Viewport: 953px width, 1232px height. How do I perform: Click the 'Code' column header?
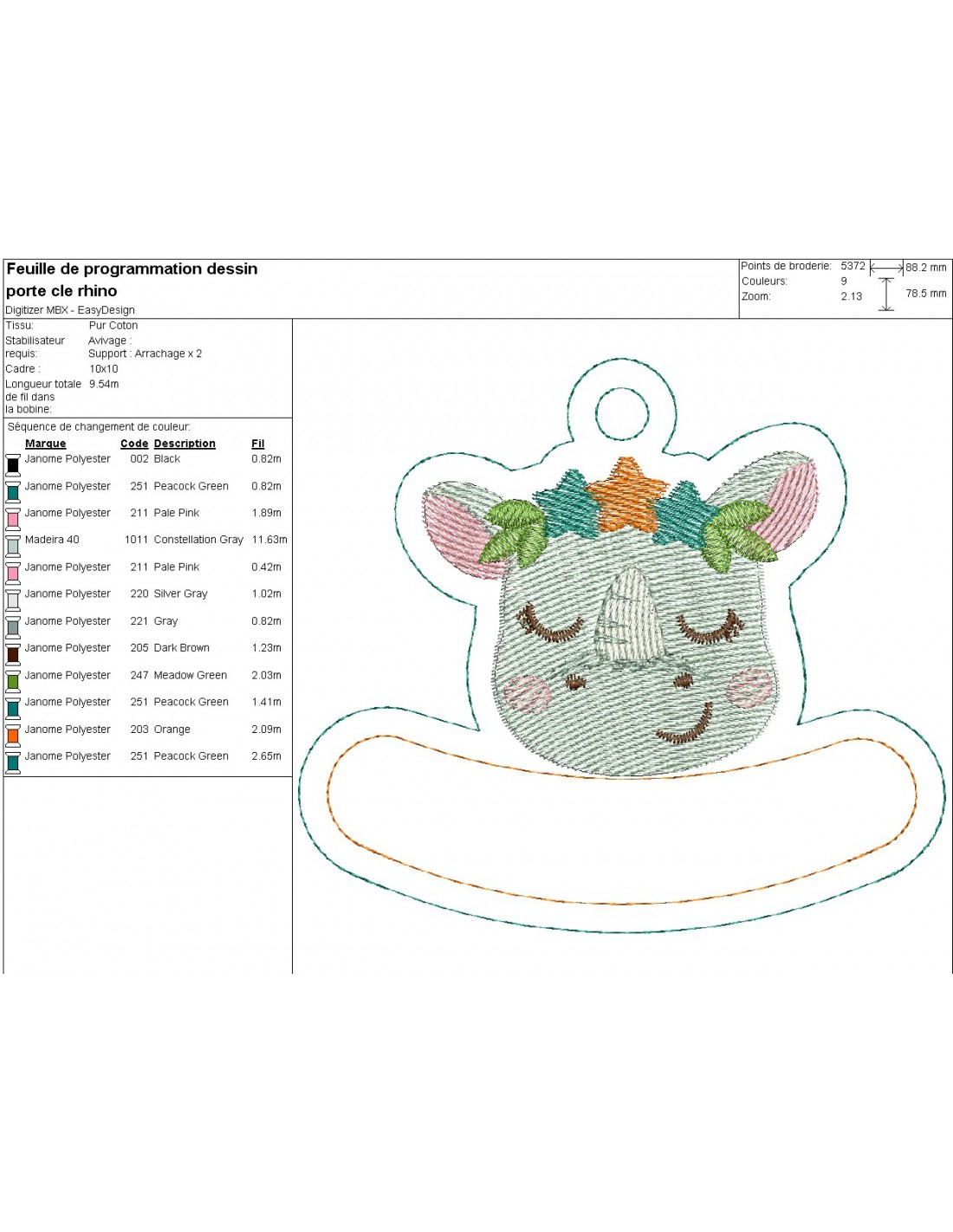134,444
